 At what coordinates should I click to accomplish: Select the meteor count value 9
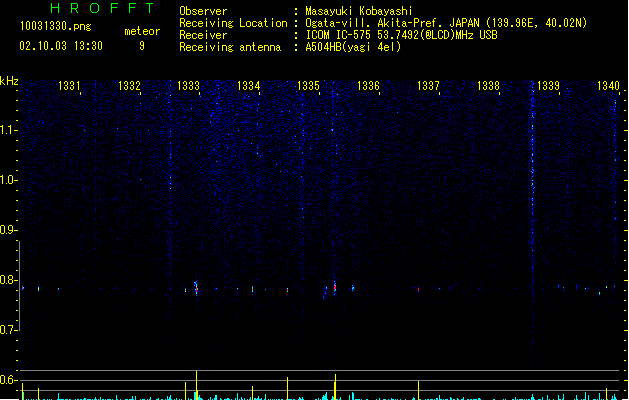pyautogui.click(x=142, y=46)
